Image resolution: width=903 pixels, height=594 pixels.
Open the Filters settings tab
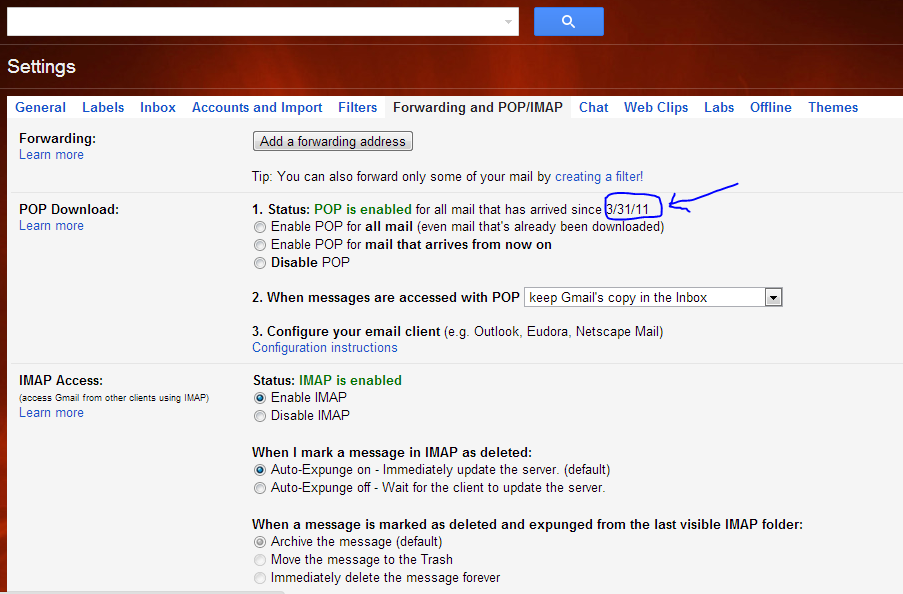[357, 106]
